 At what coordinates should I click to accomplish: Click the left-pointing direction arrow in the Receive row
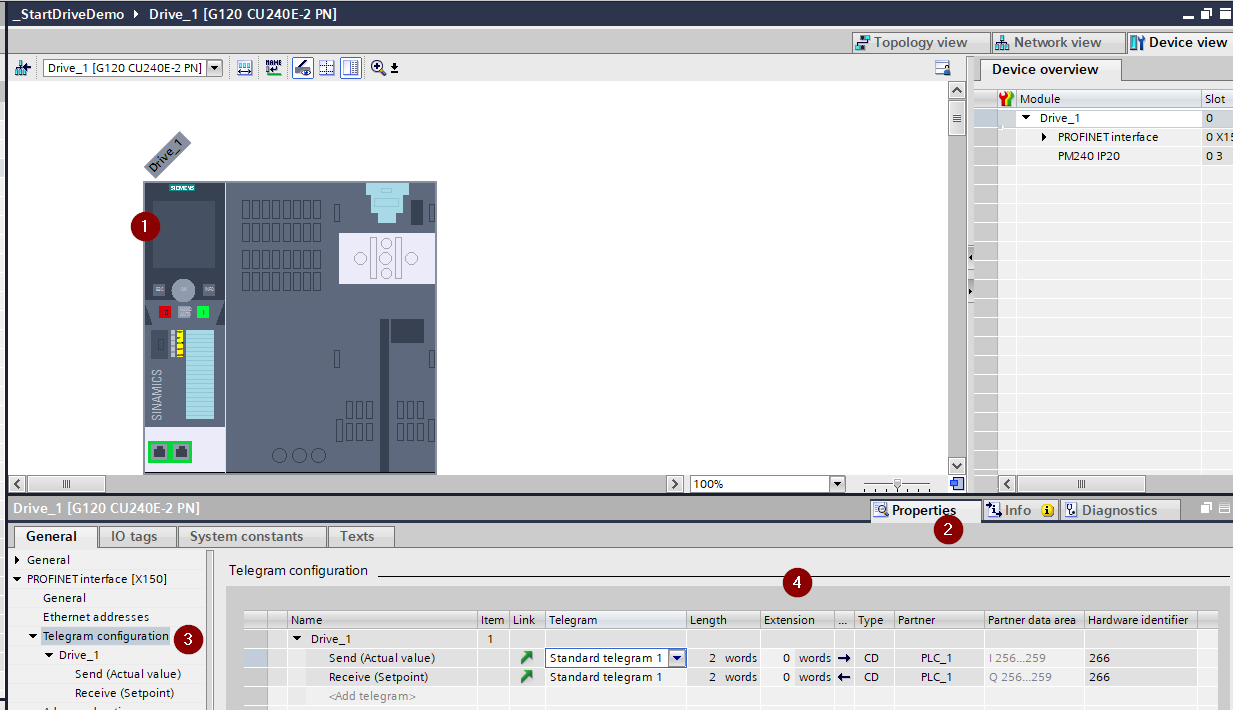(844, 677)
